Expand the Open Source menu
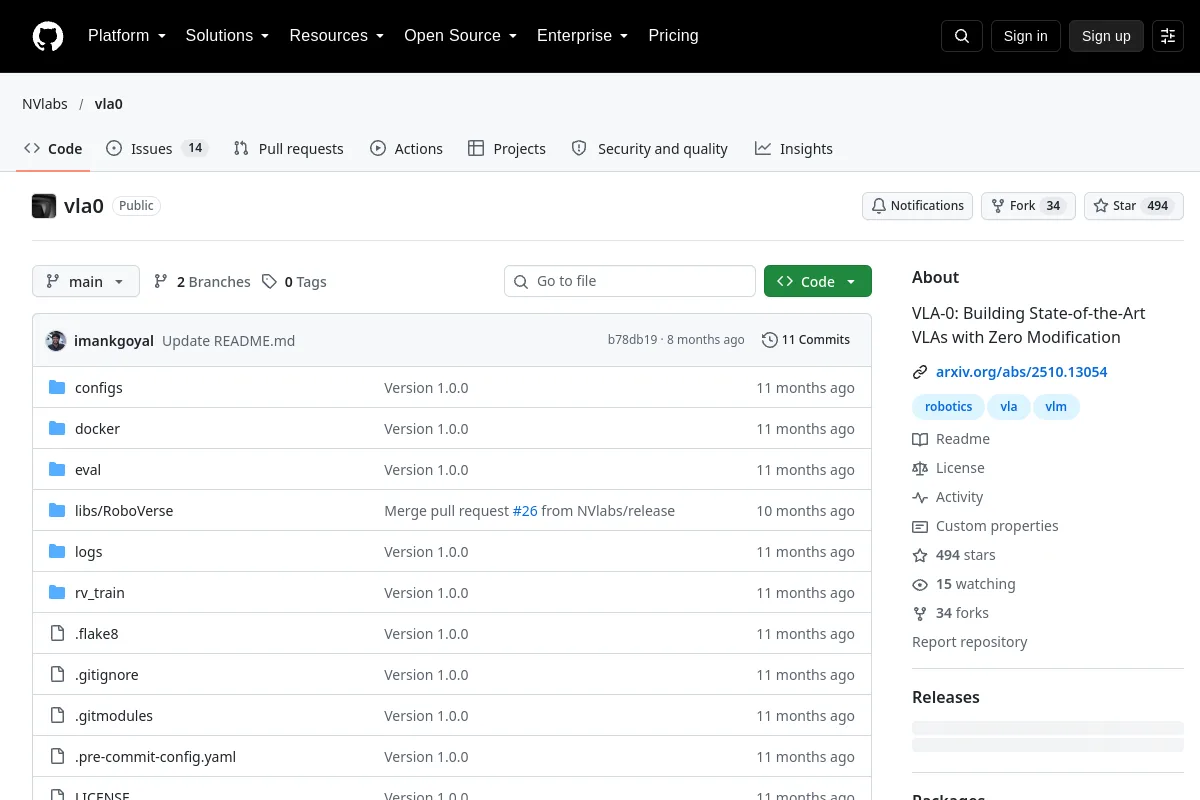Screen dimensions: 1200x800 (x=460, y=36)
